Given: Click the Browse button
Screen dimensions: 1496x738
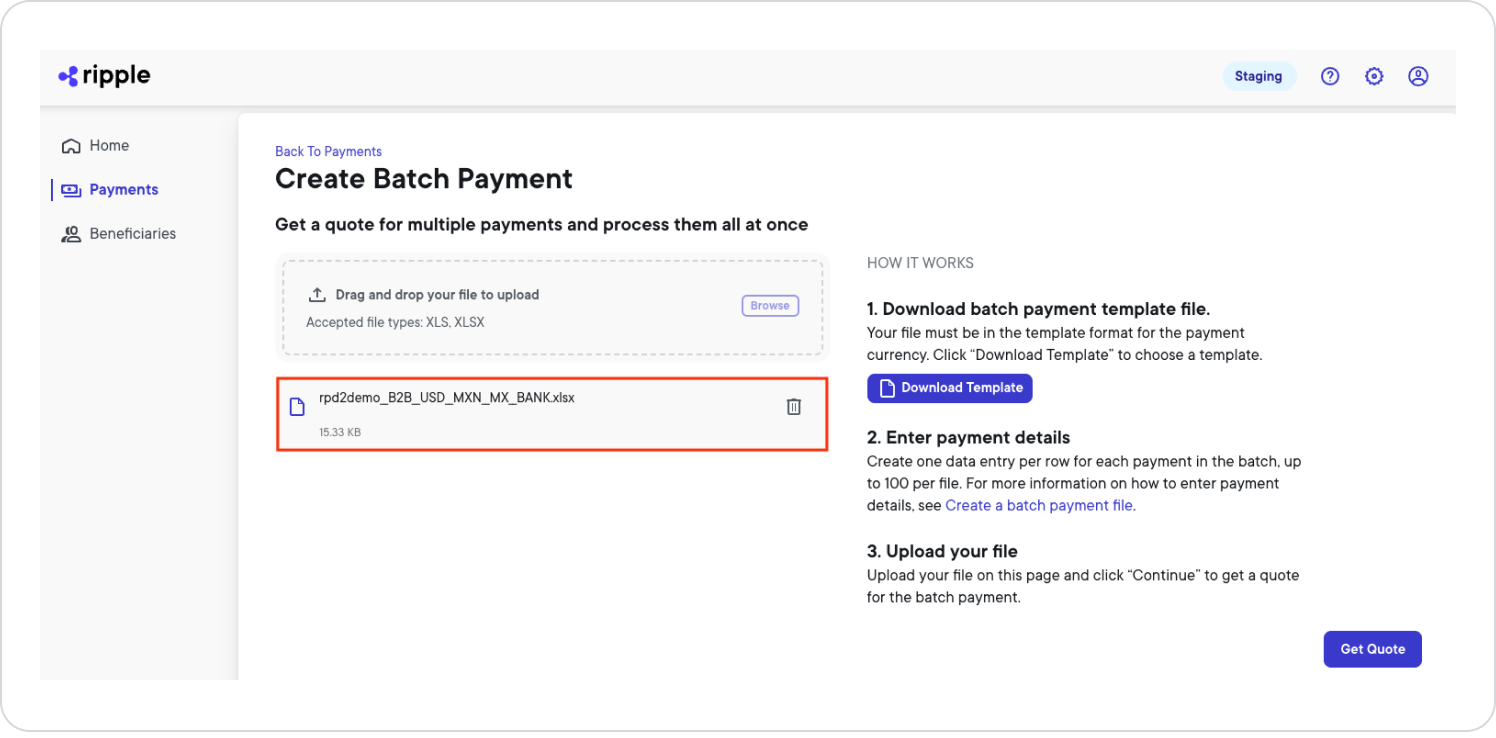Looking at the screenshot, I should click(x=770, y=305).
